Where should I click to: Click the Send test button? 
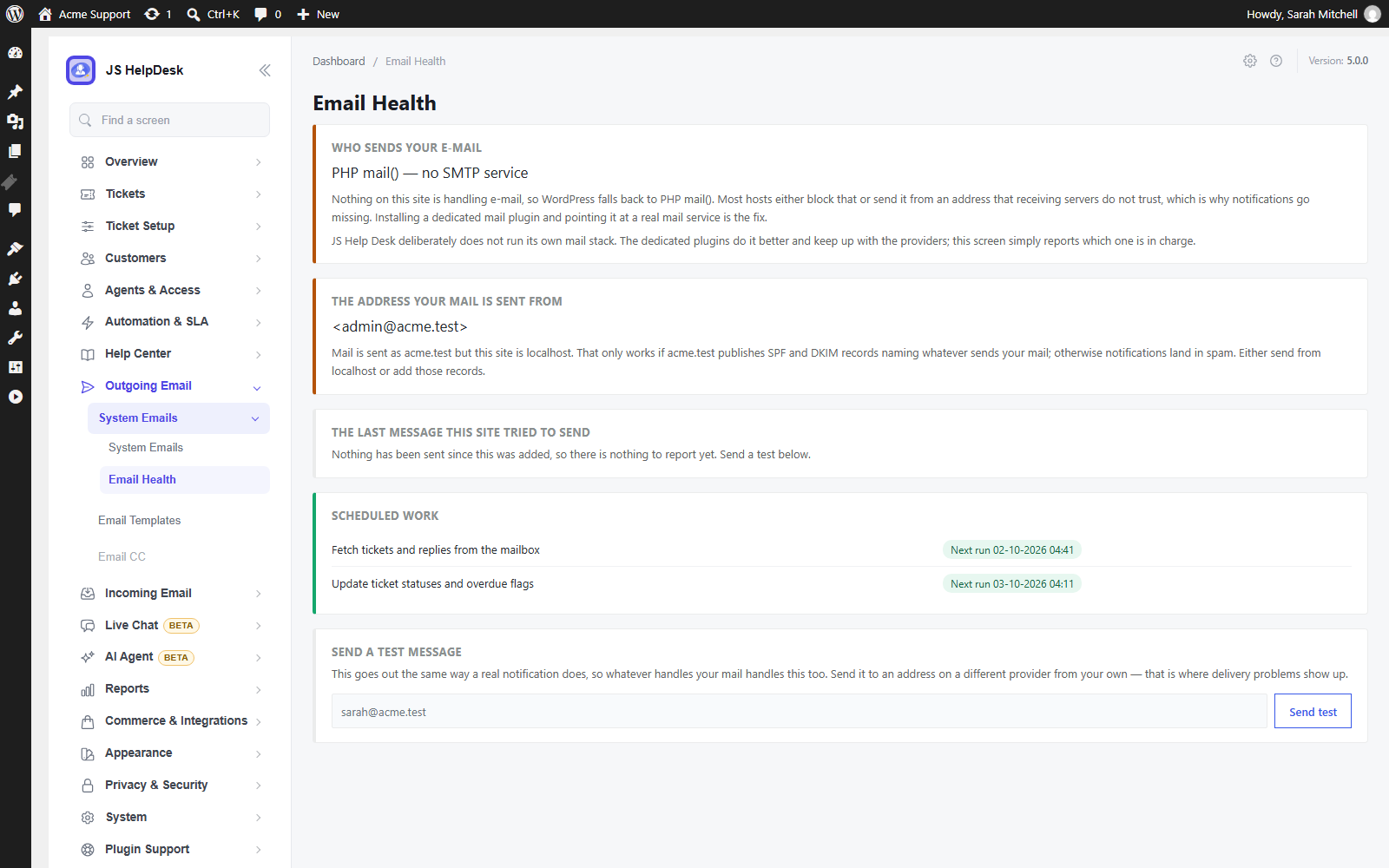1313,711
